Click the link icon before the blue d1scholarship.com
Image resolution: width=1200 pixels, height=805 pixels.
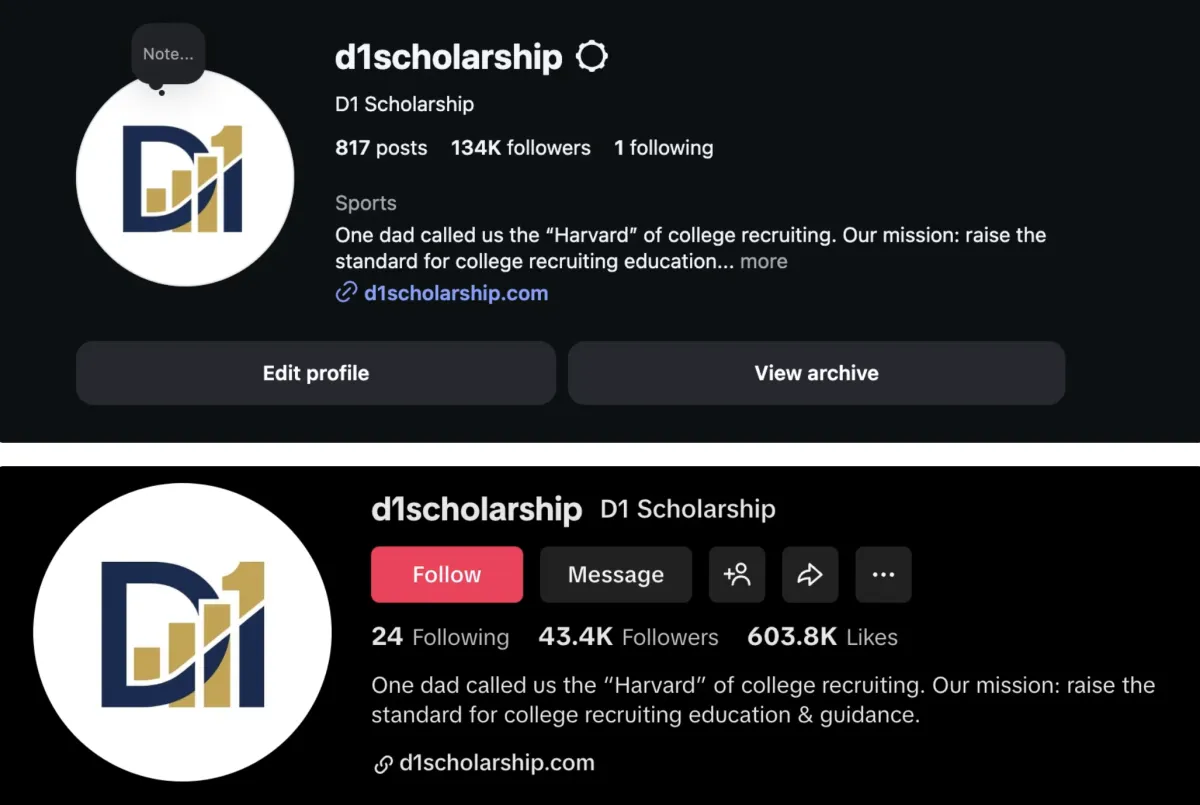tap(346, 293)
